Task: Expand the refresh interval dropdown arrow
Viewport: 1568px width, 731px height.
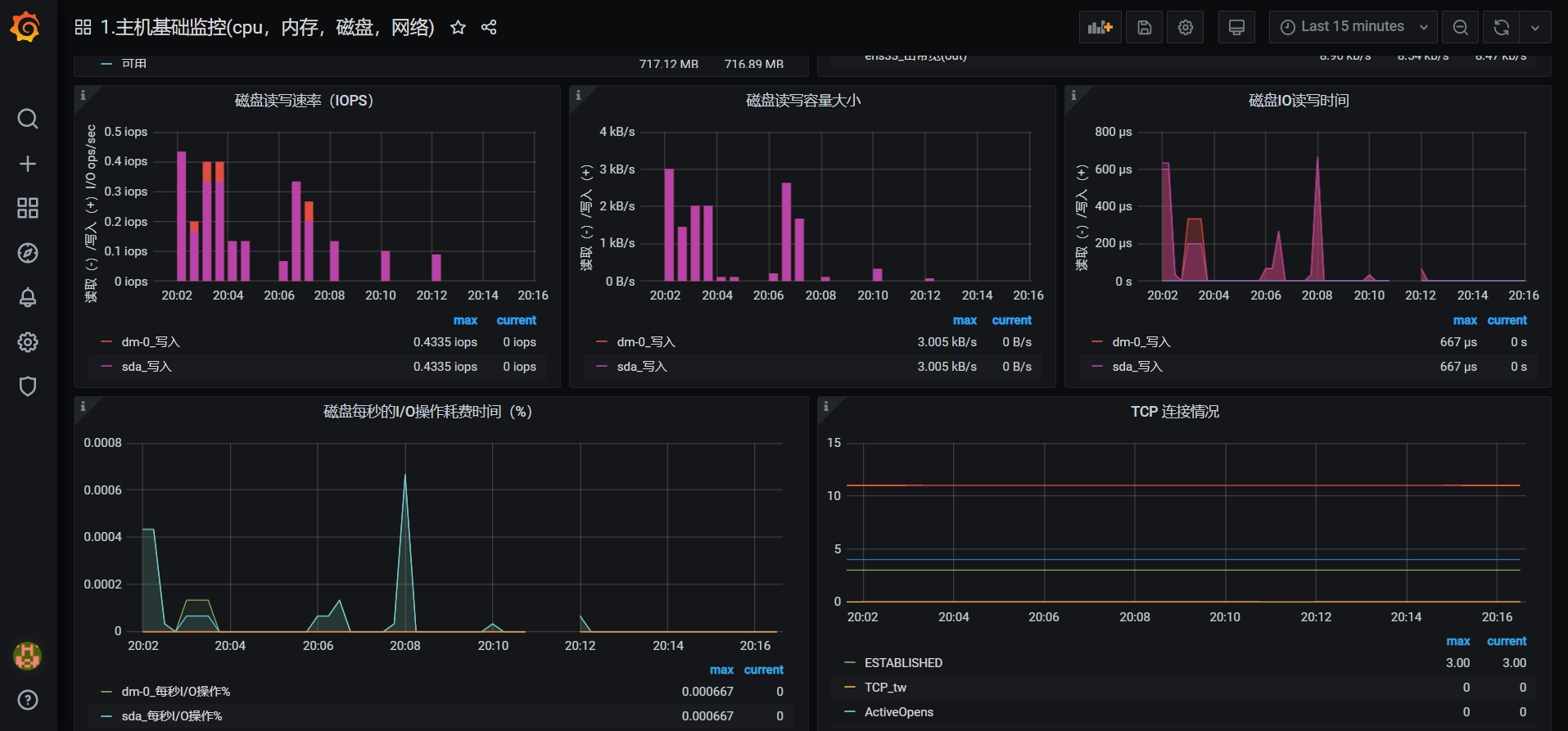Action: pyautogui.click(x=1535, y=27)
